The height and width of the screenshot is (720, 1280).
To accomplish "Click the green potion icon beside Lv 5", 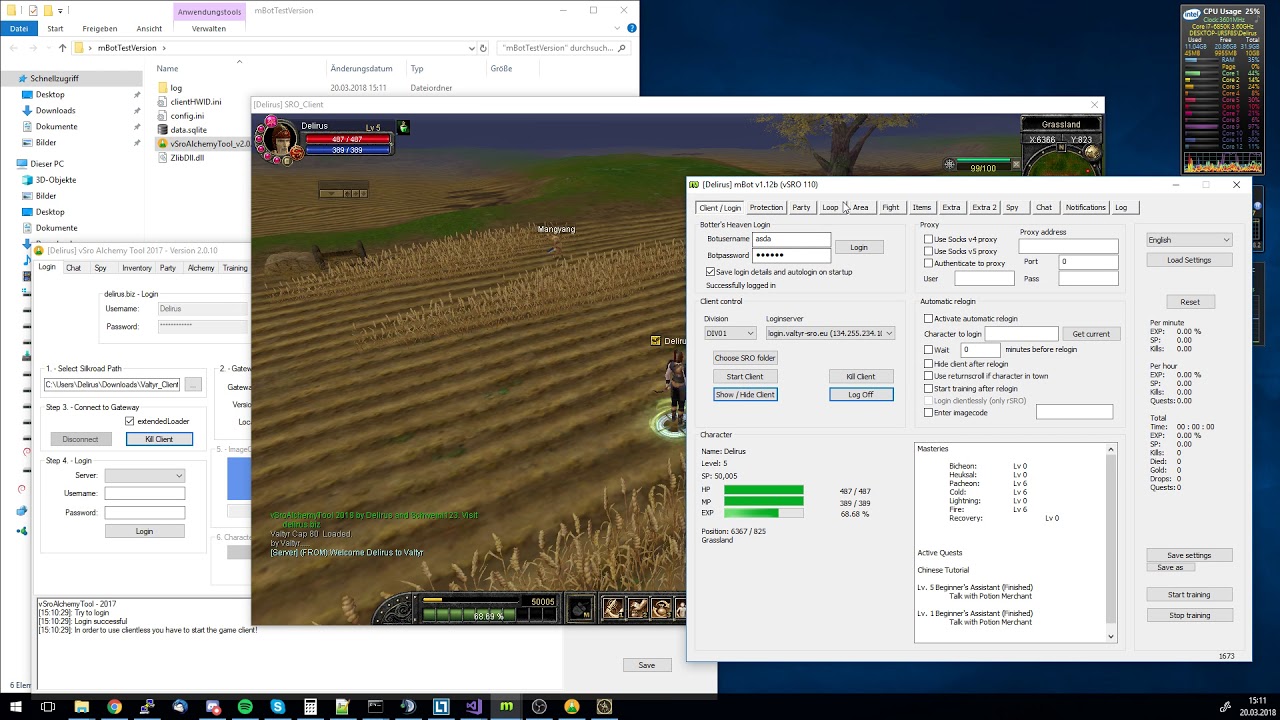I will [403, 127].
